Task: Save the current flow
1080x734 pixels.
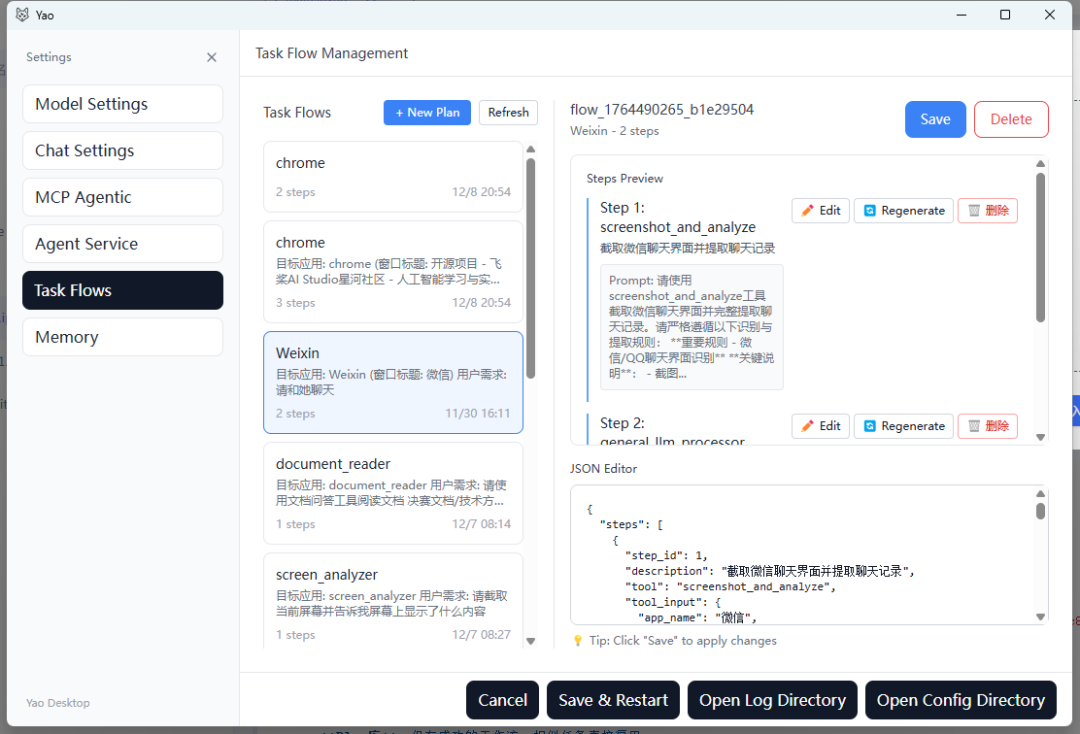Action: pos(935,119)
